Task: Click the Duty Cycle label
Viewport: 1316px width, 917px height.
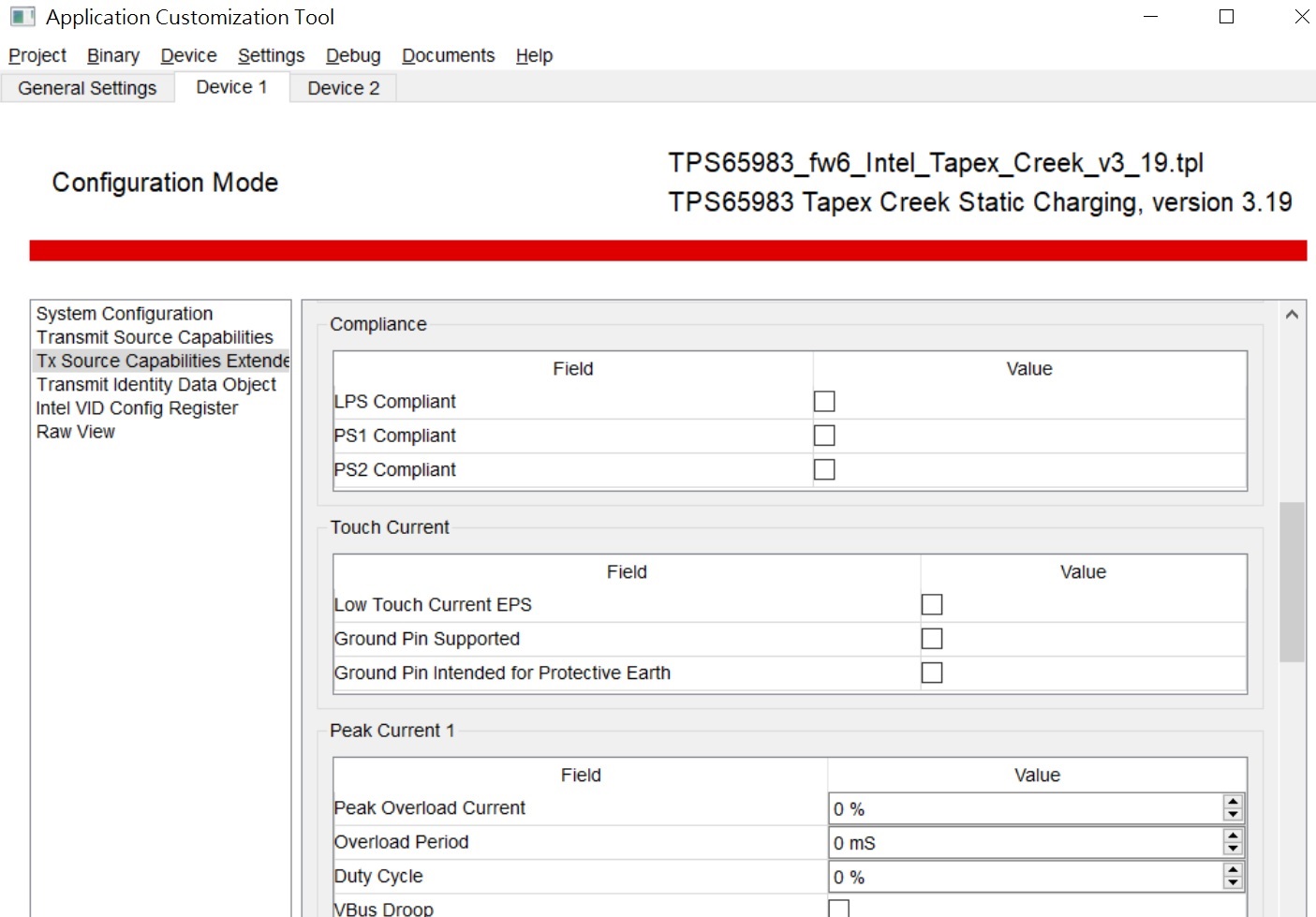Action: point(378,876)
